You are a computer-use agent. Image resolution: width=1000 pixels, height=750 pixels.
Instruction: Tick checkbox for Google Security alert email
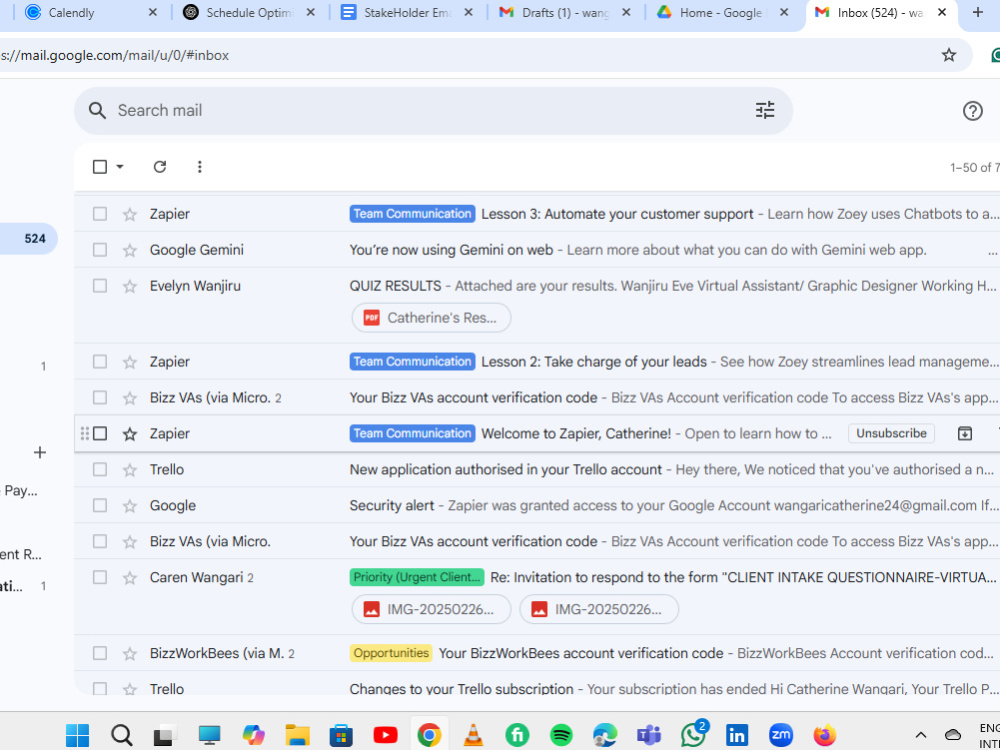coord(99,506)
